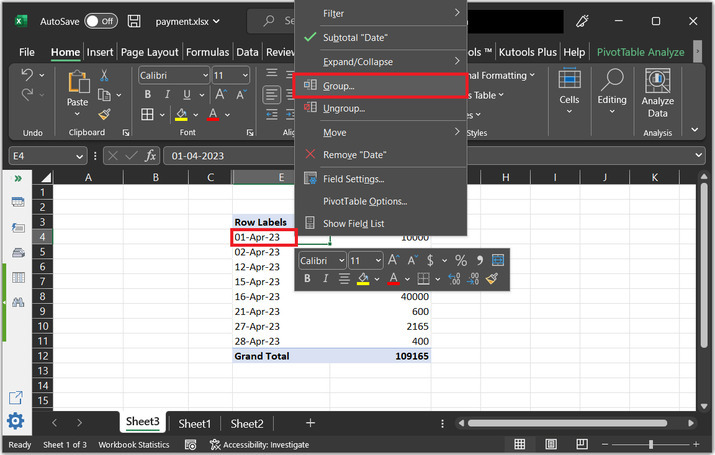This screenshot has height=455, width=715.
Task: Click the Page Break Preview icon
Action: click(582, 444)
